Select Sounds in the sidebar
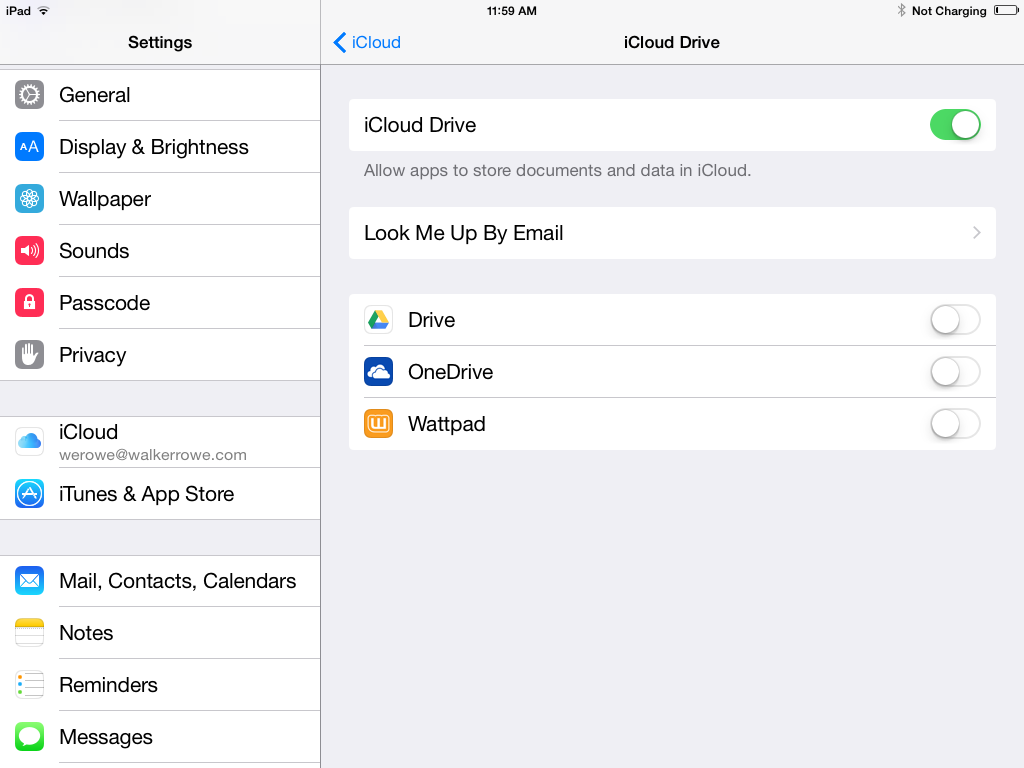 (x=160, y=251)
